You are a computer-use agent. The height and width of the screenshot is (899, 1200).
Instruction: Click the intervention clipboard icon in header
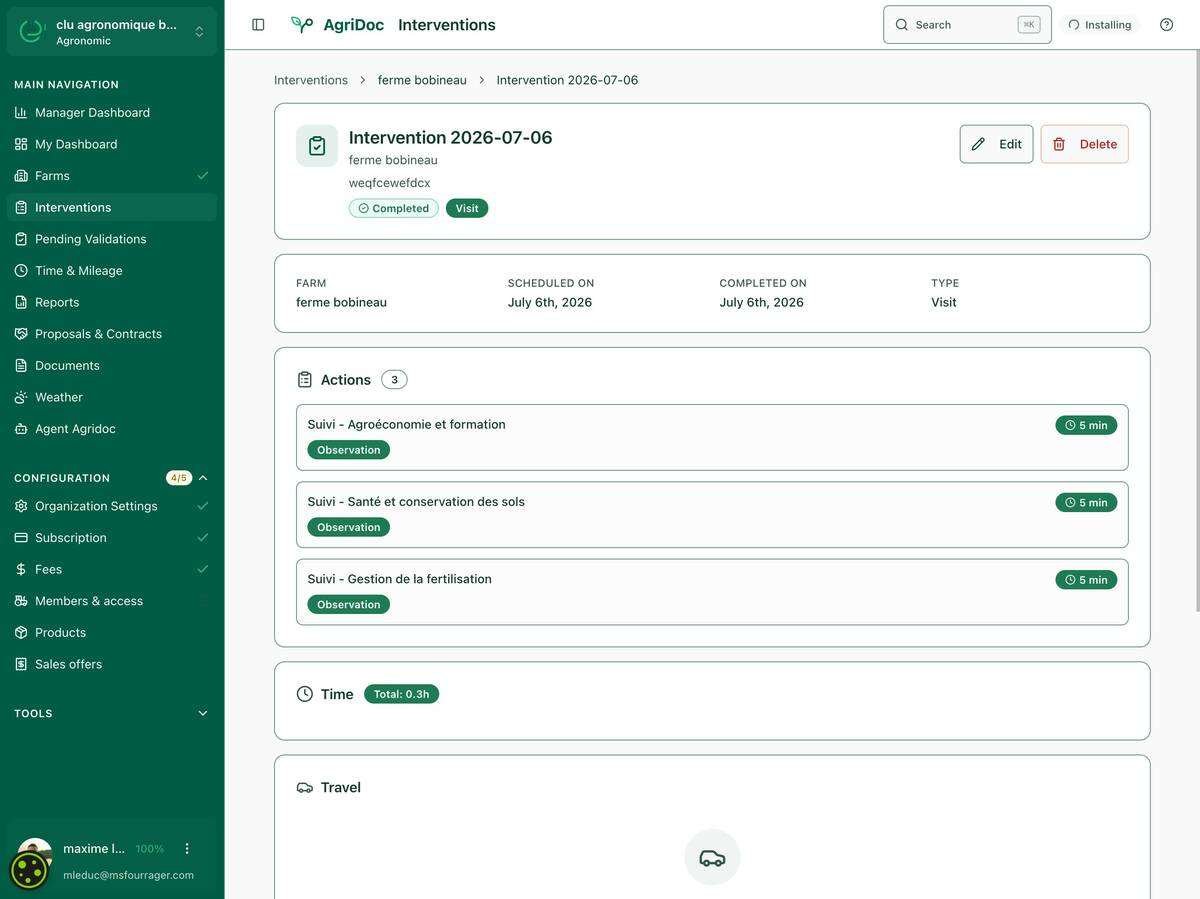tap(317, 146)
